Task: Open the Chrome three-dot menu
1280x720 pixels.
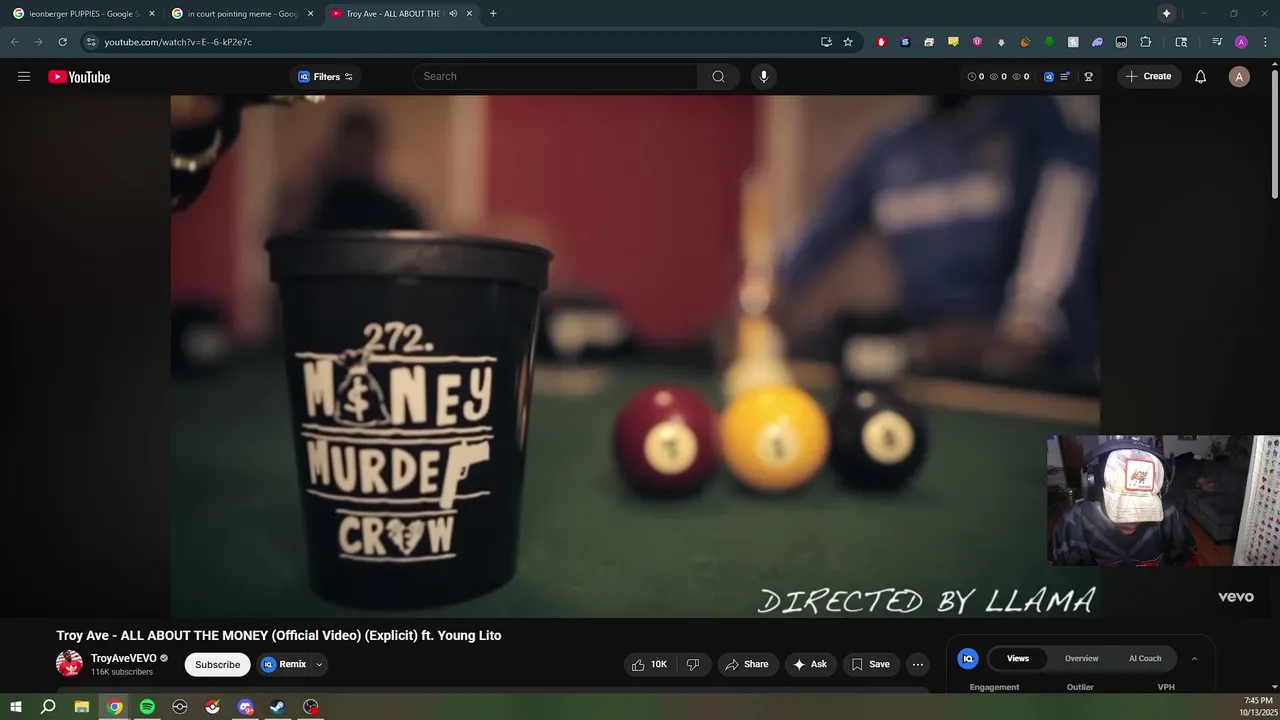Action: 1265,42
